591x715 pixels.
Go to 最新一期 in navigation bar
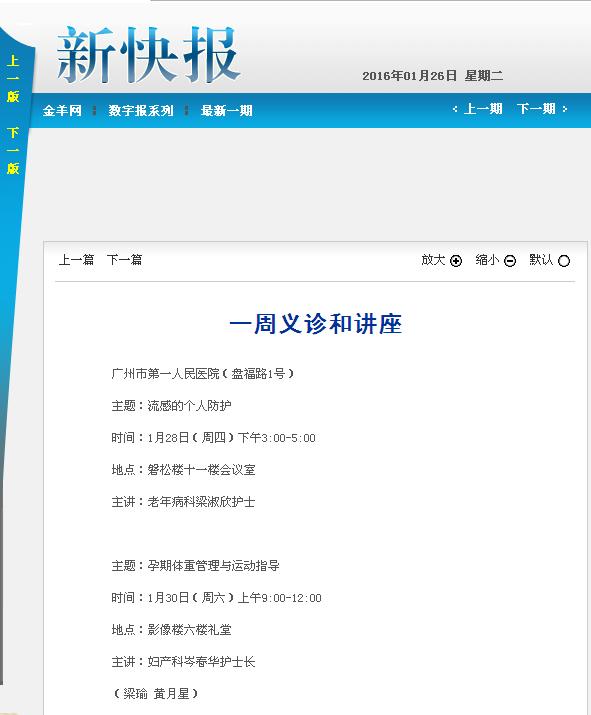coord(227,111)
